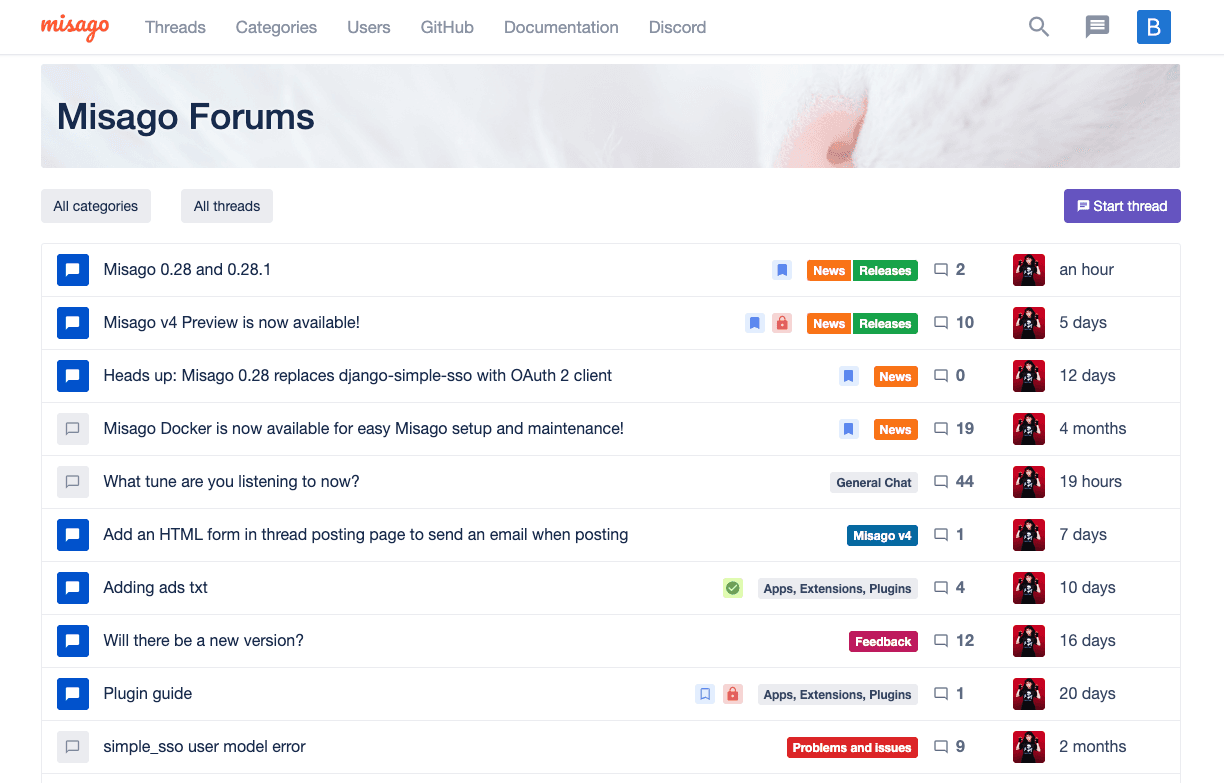Open the Users nav item

coord(368,27)
